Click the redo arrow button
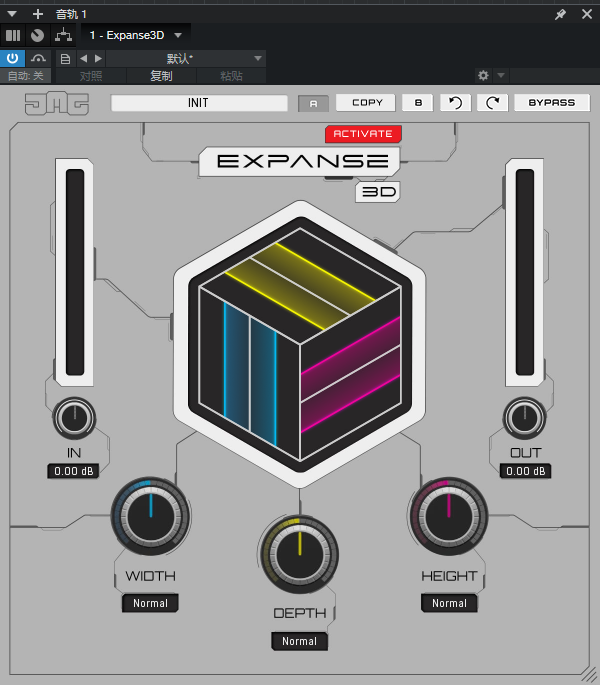The height and width of the screenshot is (685, 600). coord(492,103)
